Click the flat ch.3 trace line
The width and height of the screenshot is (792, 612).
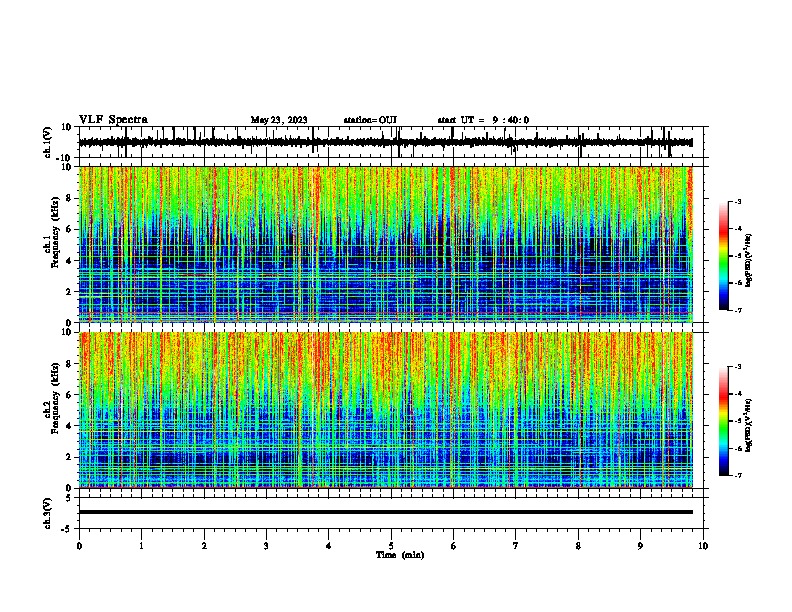pyautogui.click(x=386, y=512)
